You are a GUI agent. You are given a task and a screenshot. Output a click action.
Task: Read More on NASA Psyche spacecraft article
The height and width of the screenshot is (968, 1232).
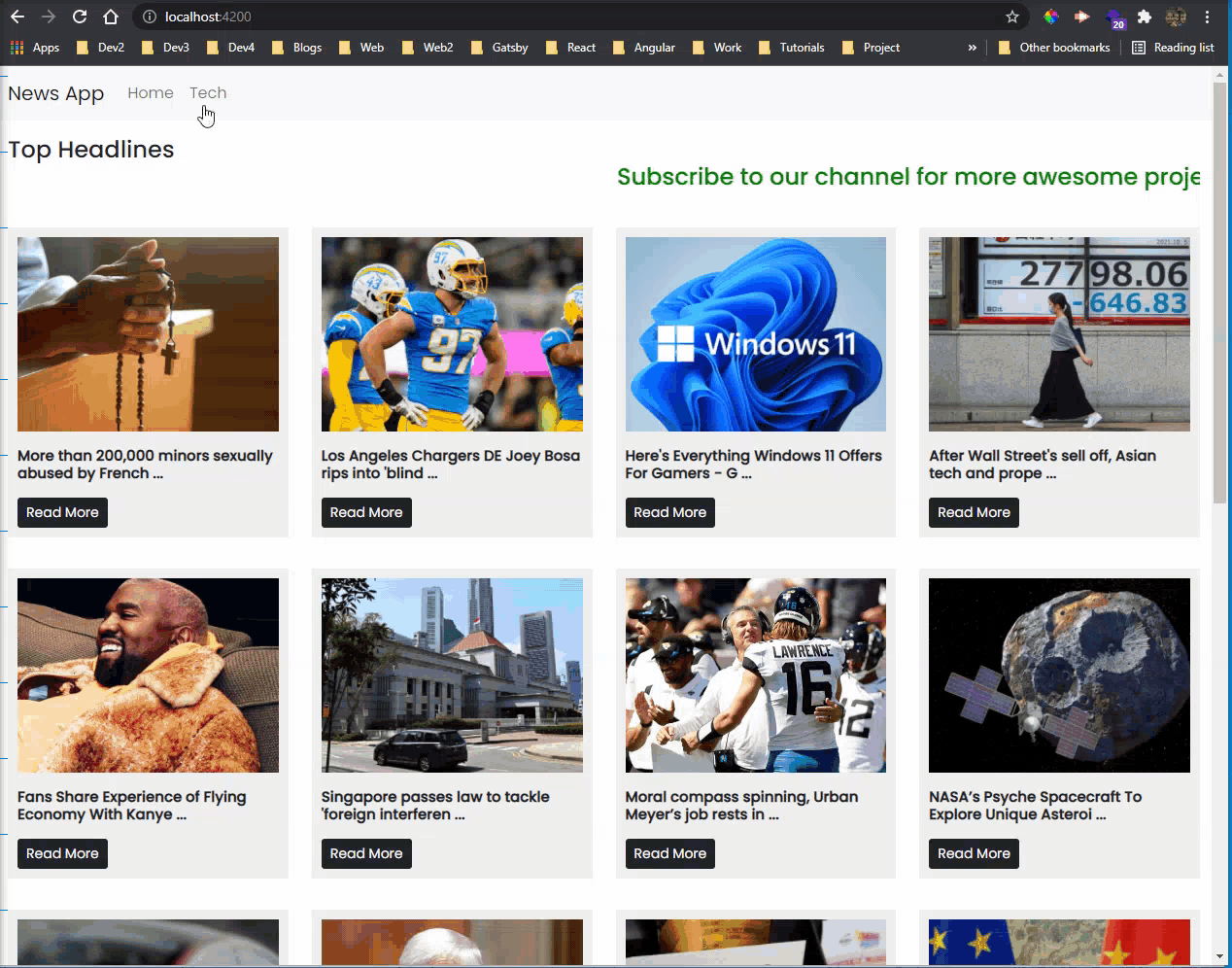pyautogui.click(x=974, y=853)
